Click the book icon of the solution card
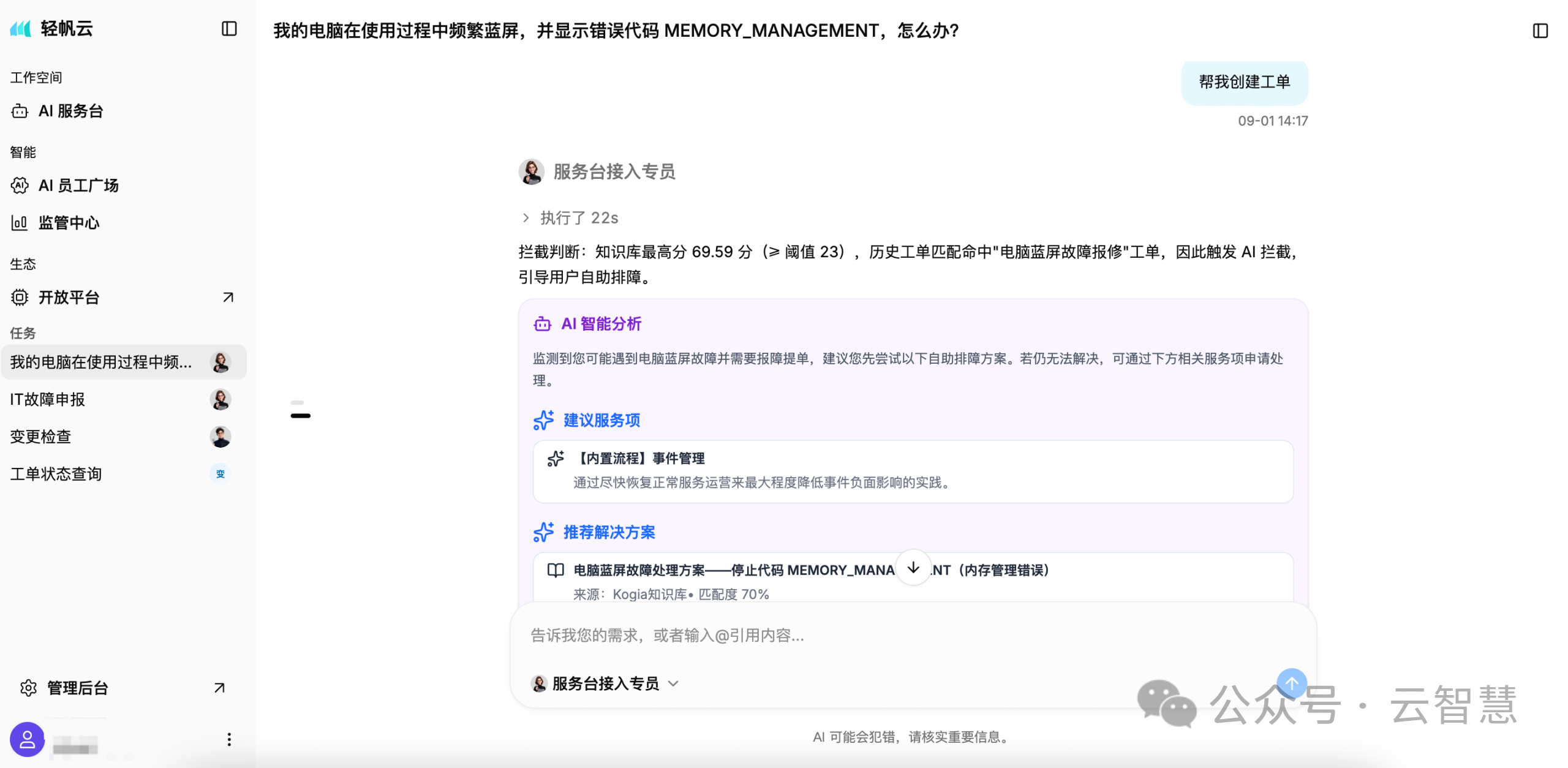 (556, 570)
